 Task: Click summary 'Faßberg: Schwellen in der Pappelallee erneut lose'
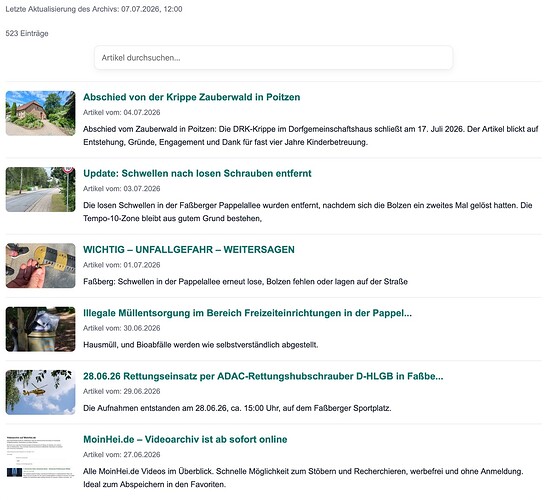[245, 282]
